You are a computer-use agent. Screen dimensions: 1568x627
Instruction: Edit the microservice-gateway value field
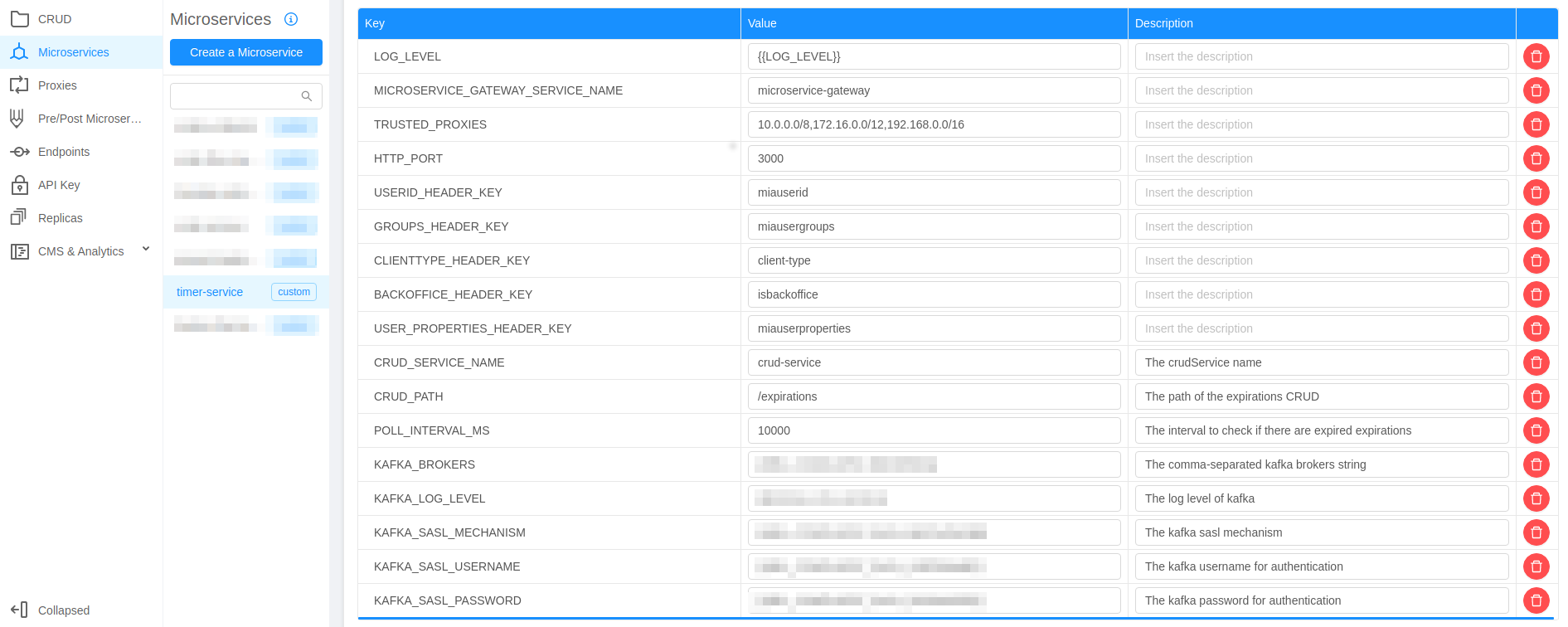pos(934,90)
